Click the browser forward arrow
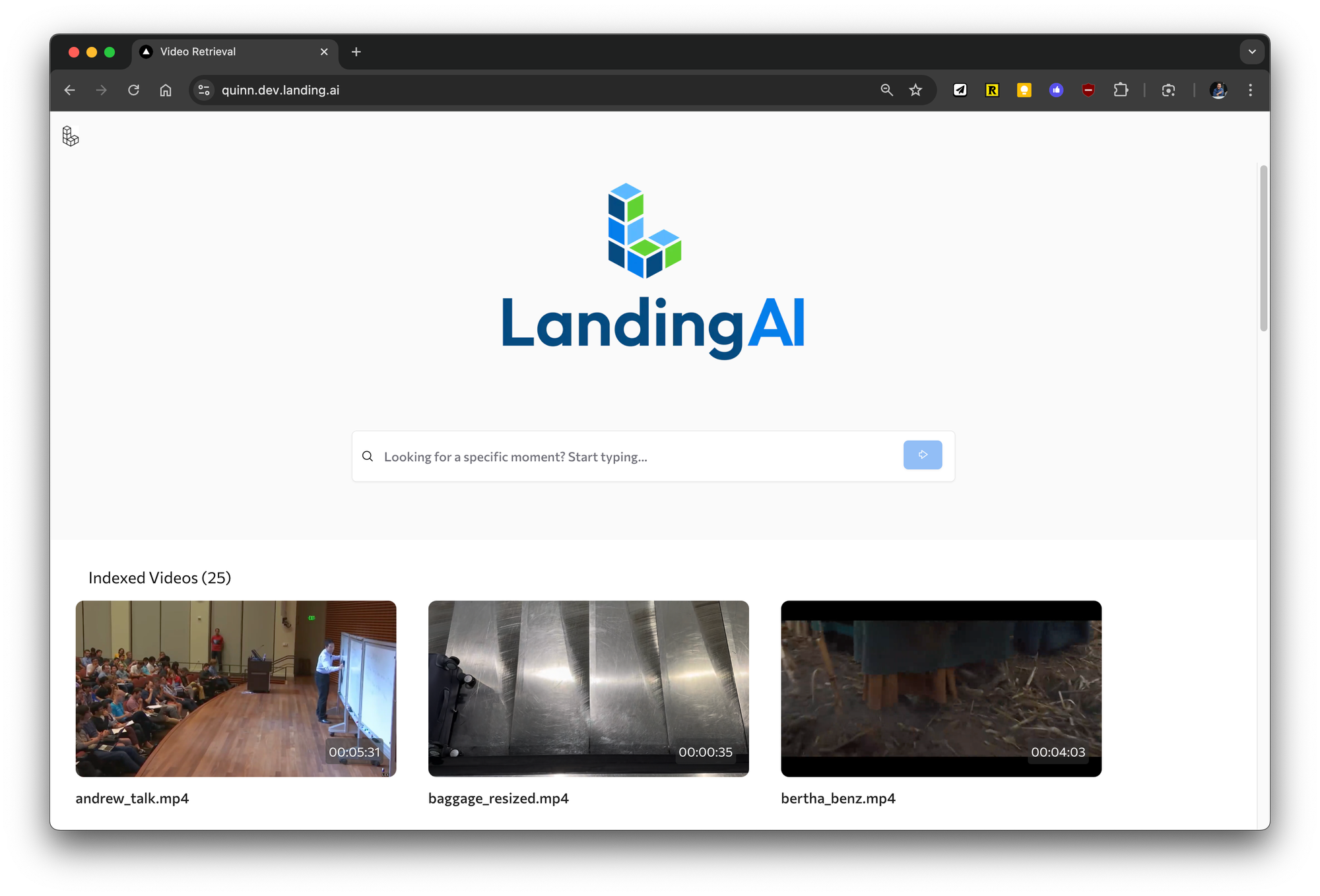 (102, 90)
